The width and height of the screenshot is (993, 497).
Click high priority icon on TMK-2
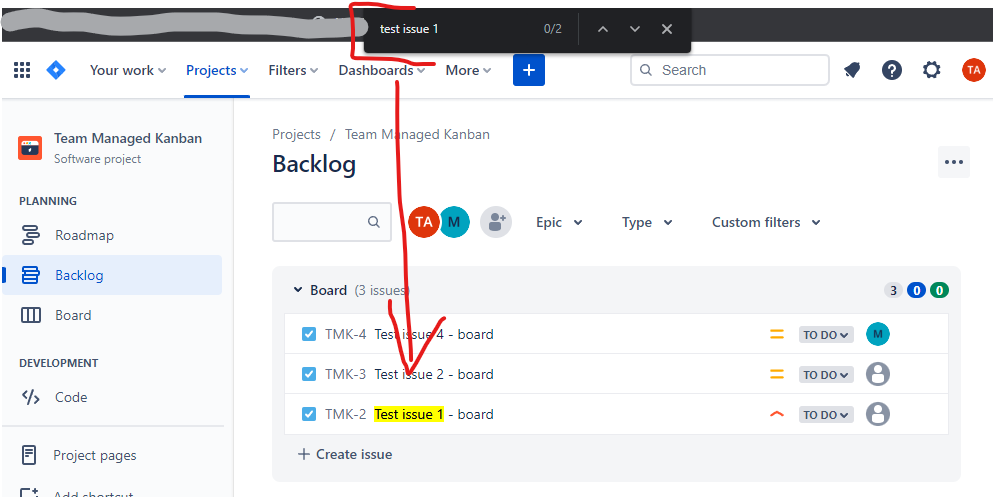pyautogui.click(x=777, y=415)
